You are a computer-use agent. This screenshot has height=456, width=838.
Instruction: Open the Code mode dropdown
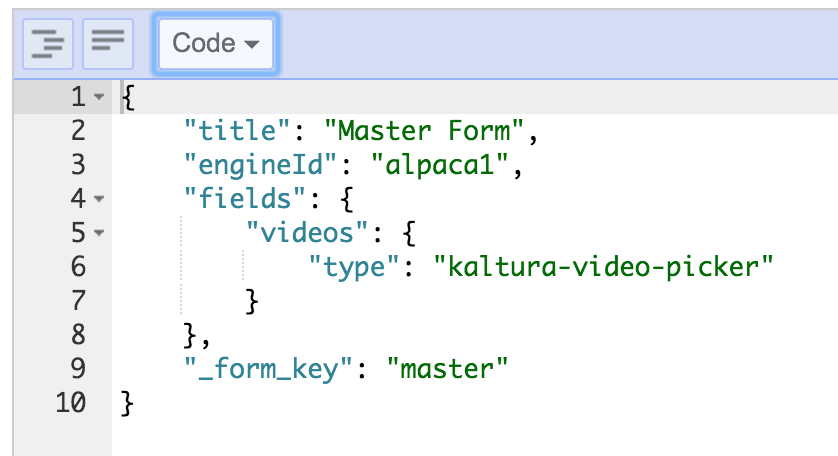(214, 43)
